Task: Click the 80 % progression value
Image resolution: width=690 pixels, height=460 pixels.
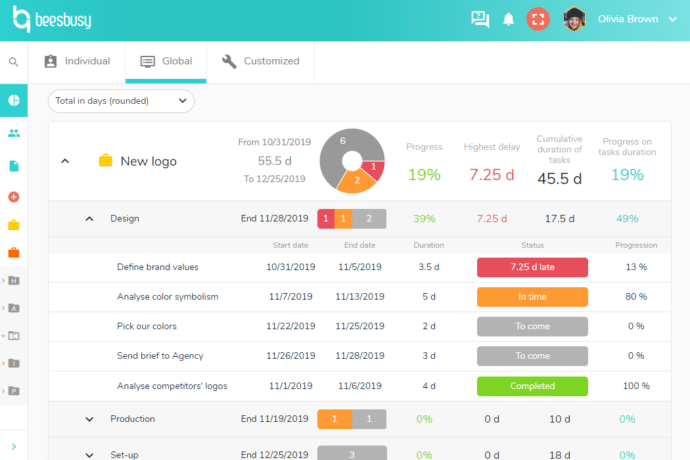Action: click(x=636, y=297)
